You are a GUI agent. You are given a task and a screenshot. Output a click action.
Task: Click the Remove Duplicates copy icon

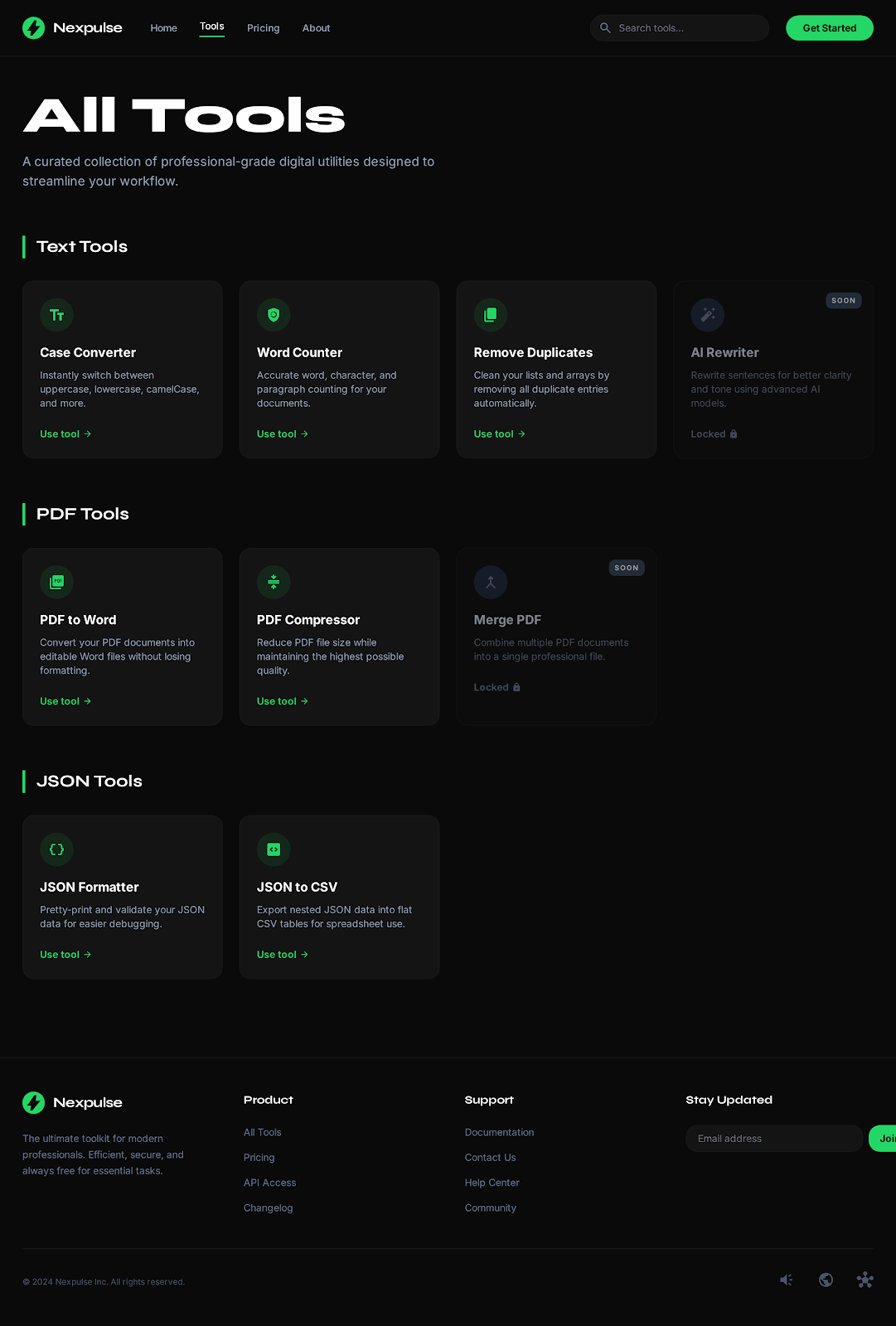click(491, 315)
